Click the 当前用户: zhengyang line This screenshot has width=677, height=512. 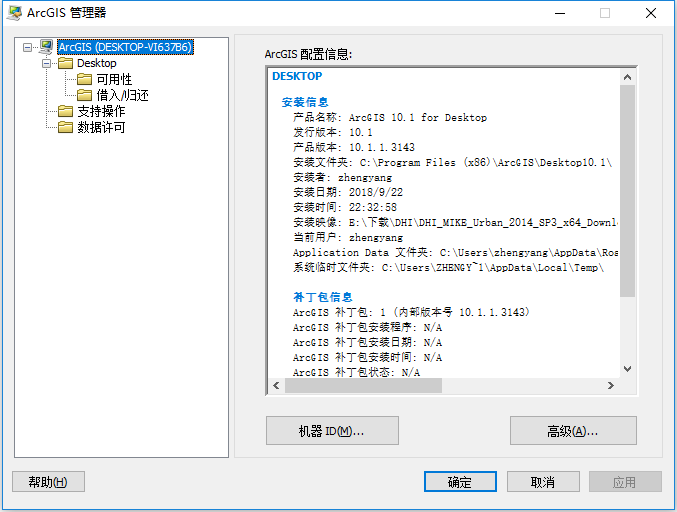coord(348,237)
